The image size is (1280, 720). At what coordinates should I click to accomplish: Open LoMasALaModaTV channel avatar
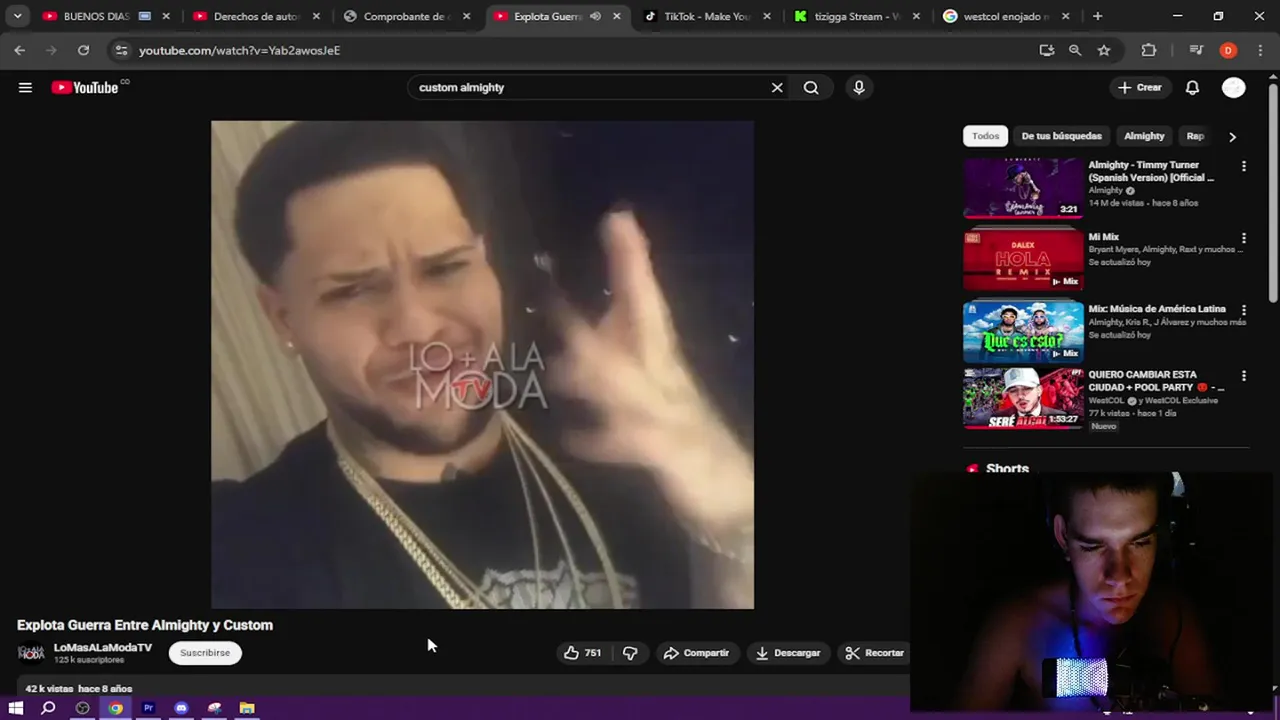[x=31, y=653]
